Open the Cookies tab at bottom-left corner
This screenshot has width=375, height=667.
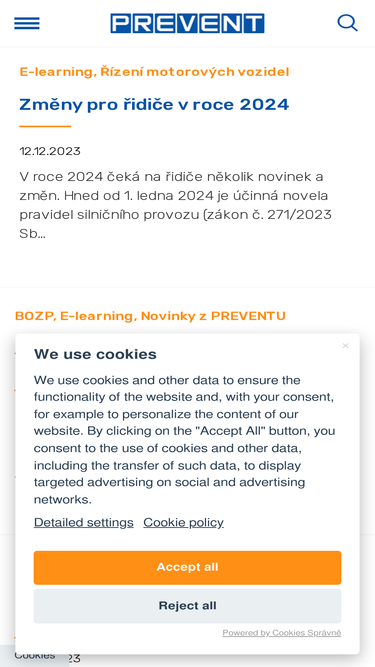[34, 656]
